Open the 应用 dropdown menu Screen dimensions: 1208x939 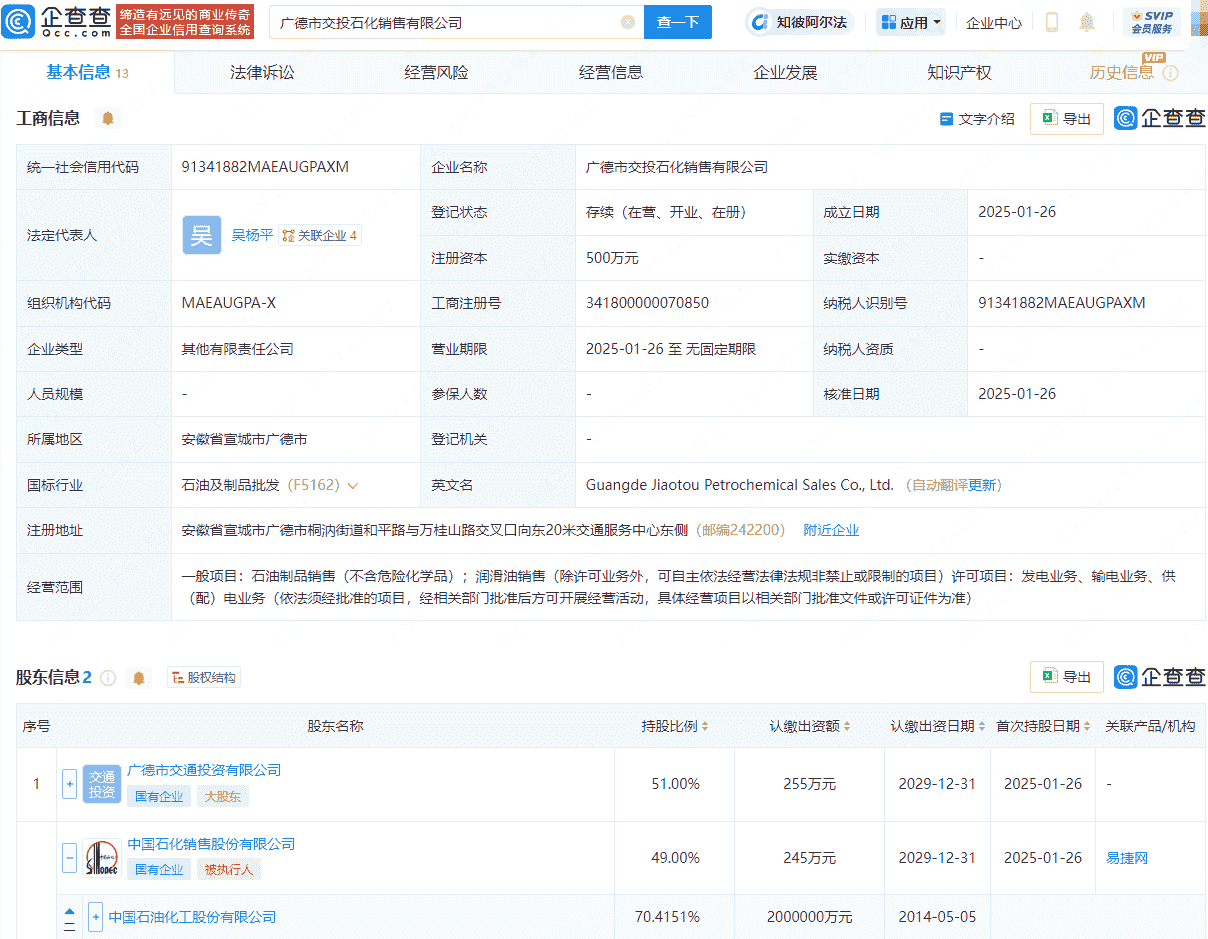point(910,22)
